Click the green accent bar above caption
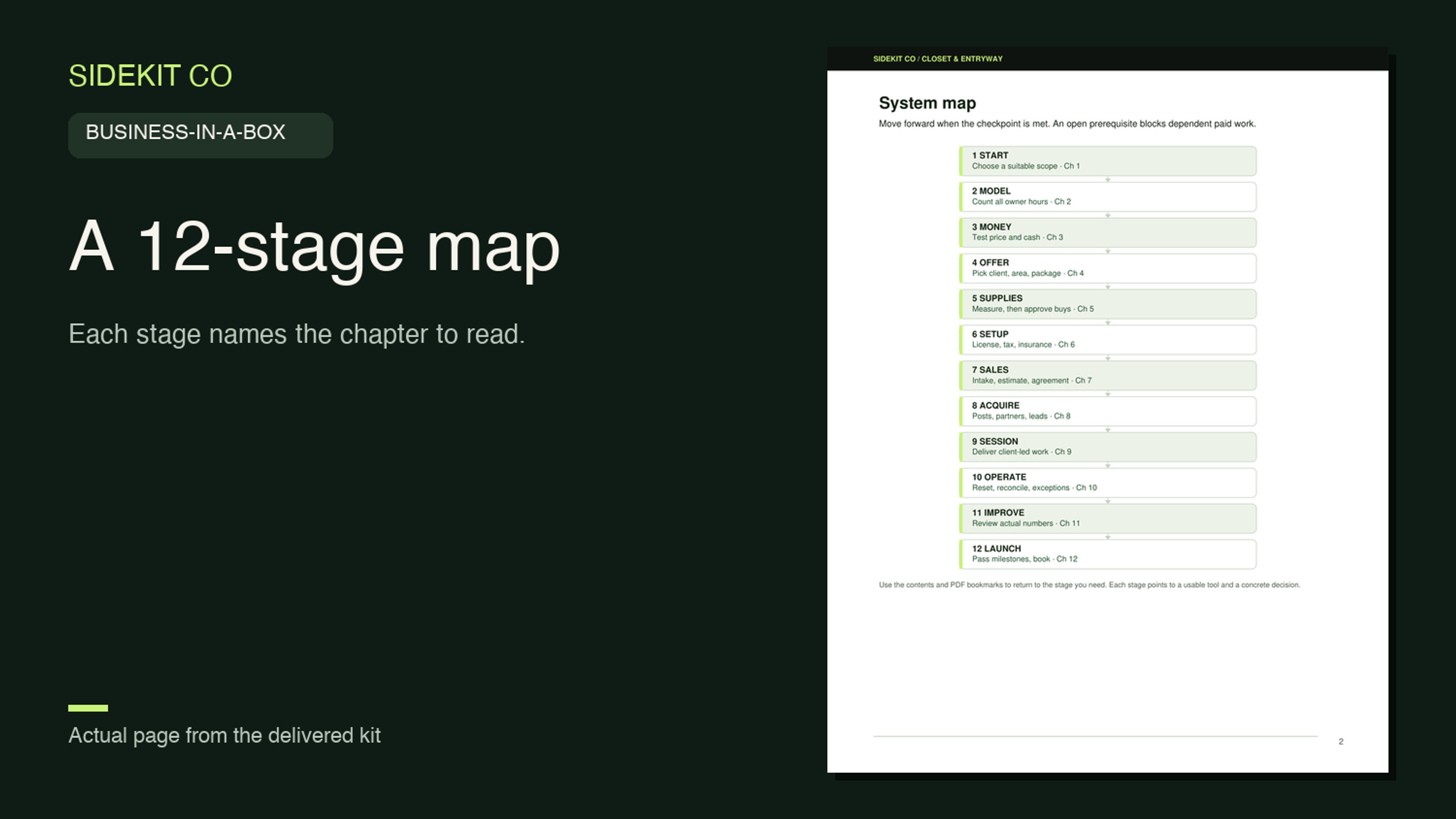The height and width of the screenshot is (819, 1456). click(x=88, y=708)
